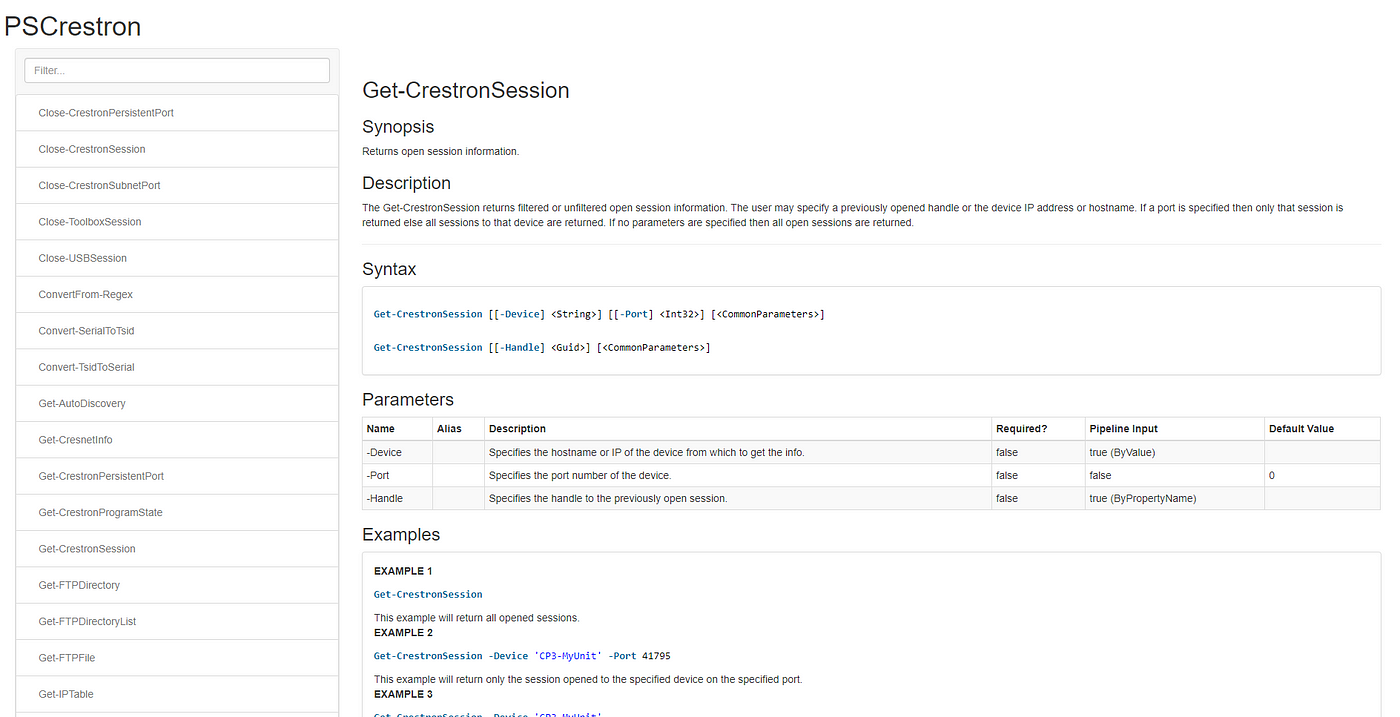The width and height of the screenshot is (1400, 717).
Task: Click the Description heading
Action: pyautogui.click(x=406, y=183)
